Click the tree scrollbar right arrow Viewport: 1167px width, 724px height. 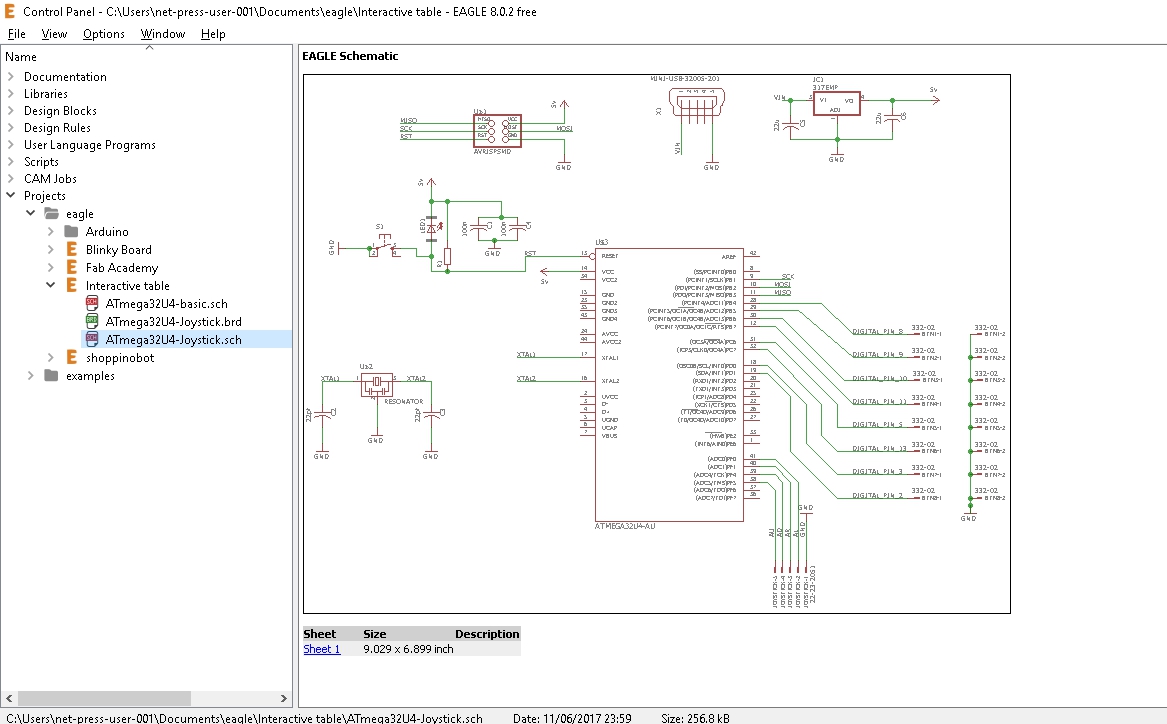(x=284, y=698)
